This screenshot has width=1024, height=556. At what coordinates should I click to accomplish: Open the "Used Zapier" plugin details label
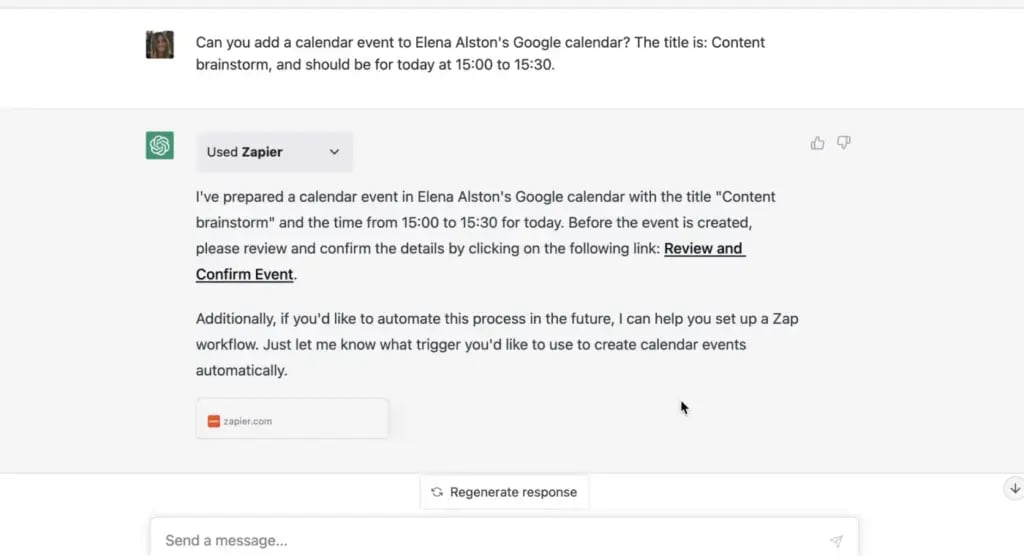(245, 152)
